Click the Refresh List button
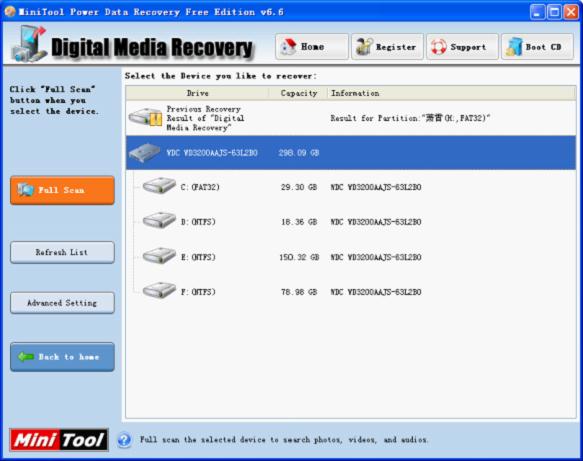Viewport: 583px width, 461px height. tap(62, 252)
